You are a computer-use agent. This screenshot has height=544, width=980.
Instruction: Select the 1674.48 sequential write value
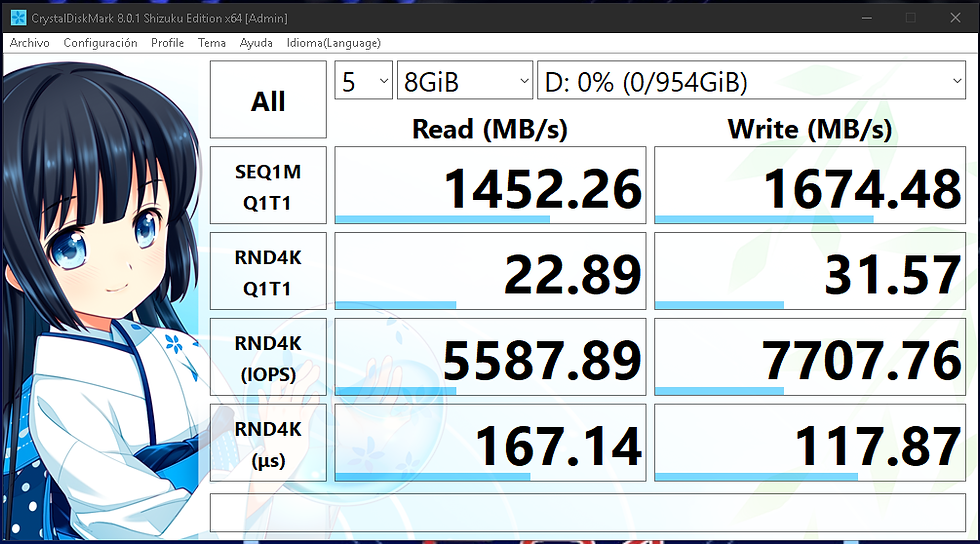pyautogui.click(x=810, y=185)
